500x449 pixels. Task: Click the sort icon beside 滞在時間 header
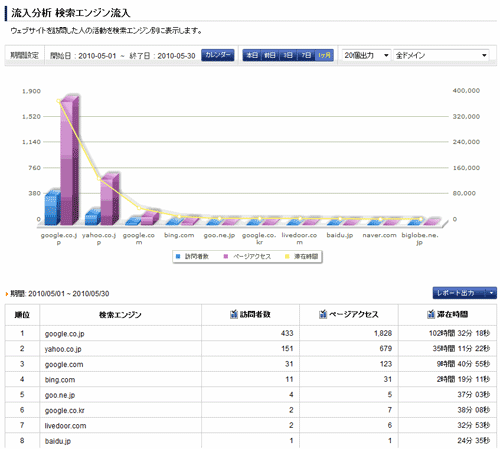click(431, 314)
